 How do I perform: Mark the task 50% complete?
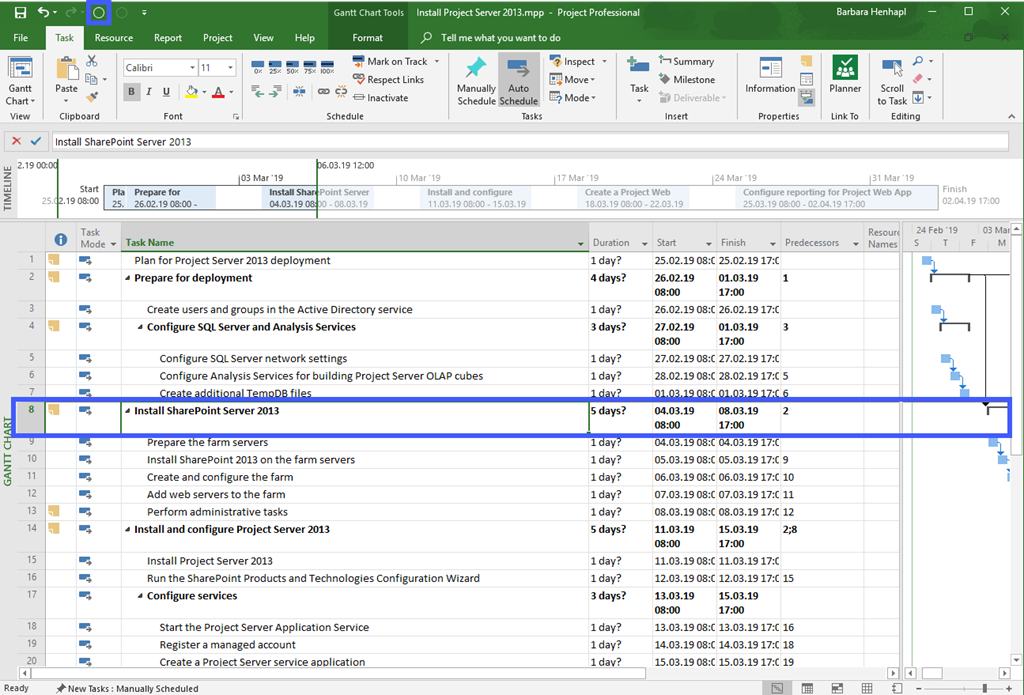pos(291,68)
